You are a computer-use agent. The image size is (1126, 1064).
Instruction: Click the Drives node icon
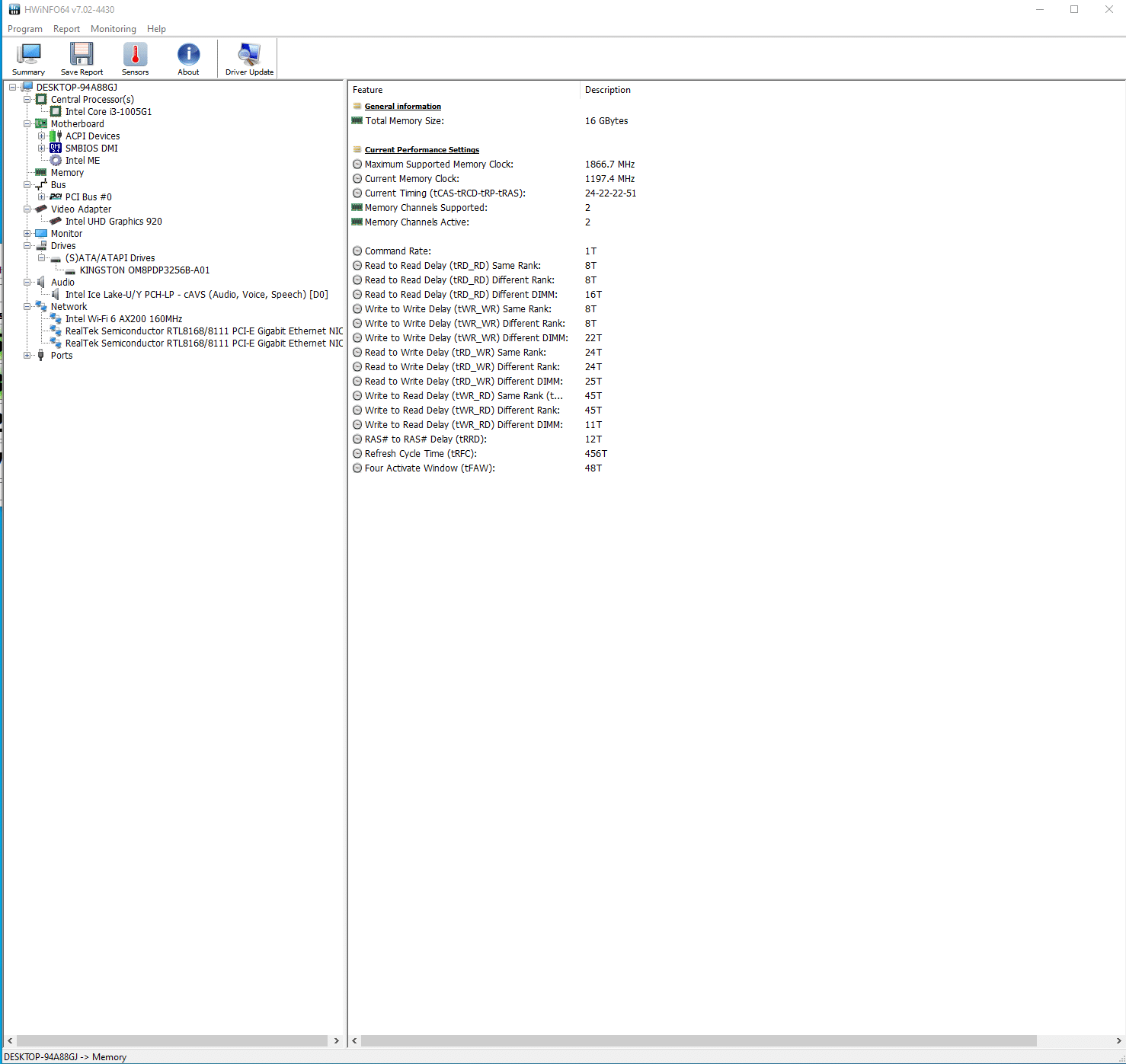coord(41,245)
